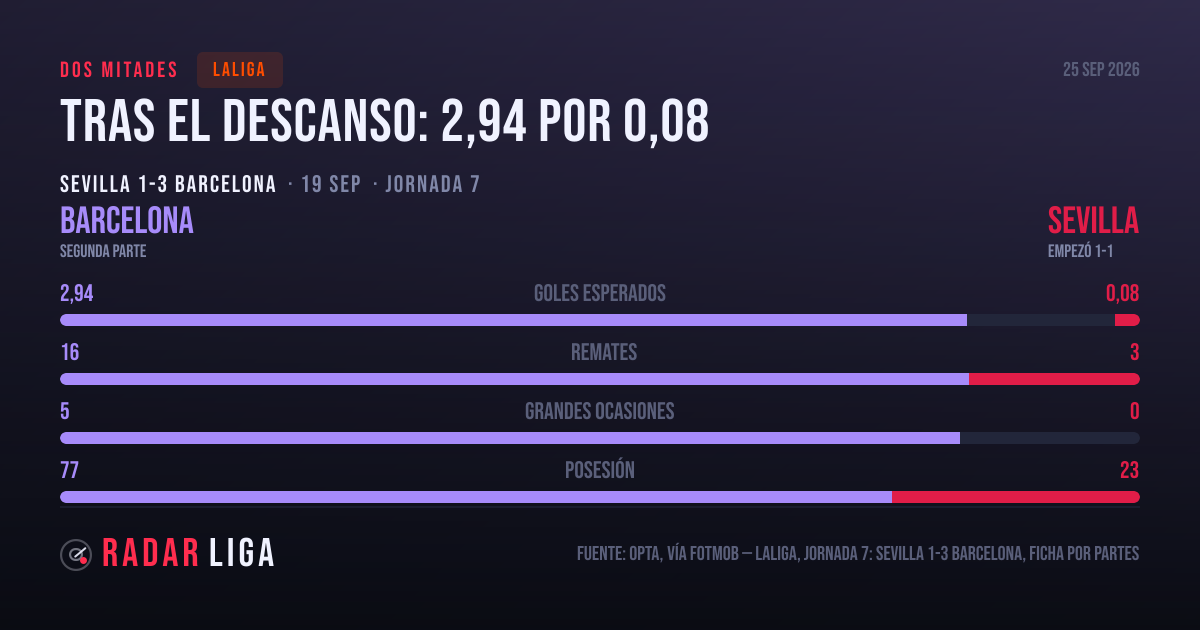This screenshot has height=630, width=1200.
Task: Click the Sevilla 0,08 xG value
Action: (1122, 293)
